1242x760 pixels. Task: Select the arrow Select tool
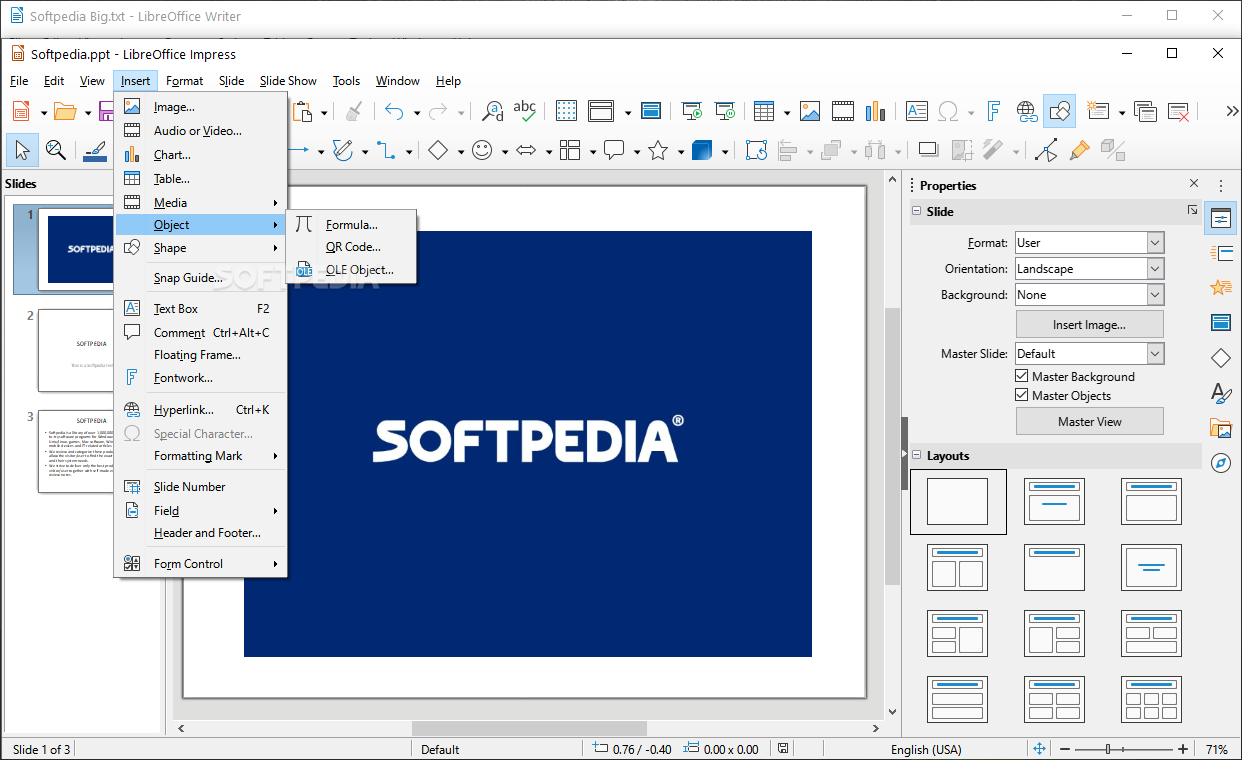click(22, 150)
